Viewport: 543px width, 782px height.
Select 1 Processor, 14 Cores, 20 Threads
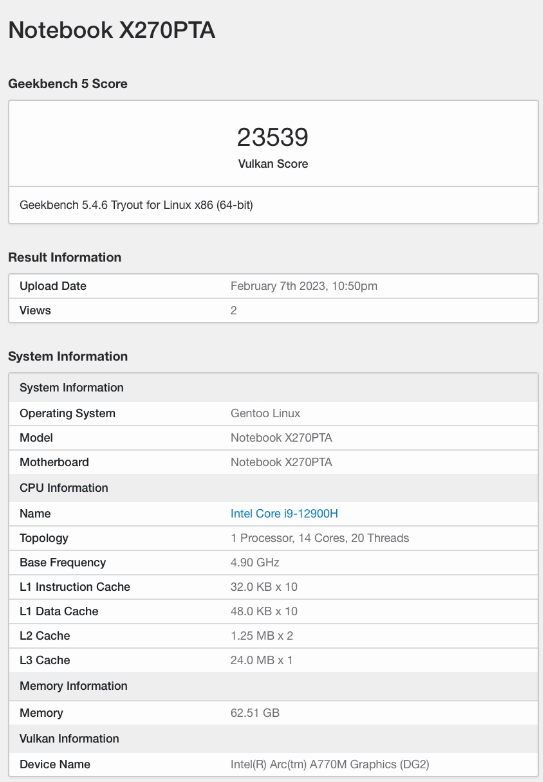point(320,538)
